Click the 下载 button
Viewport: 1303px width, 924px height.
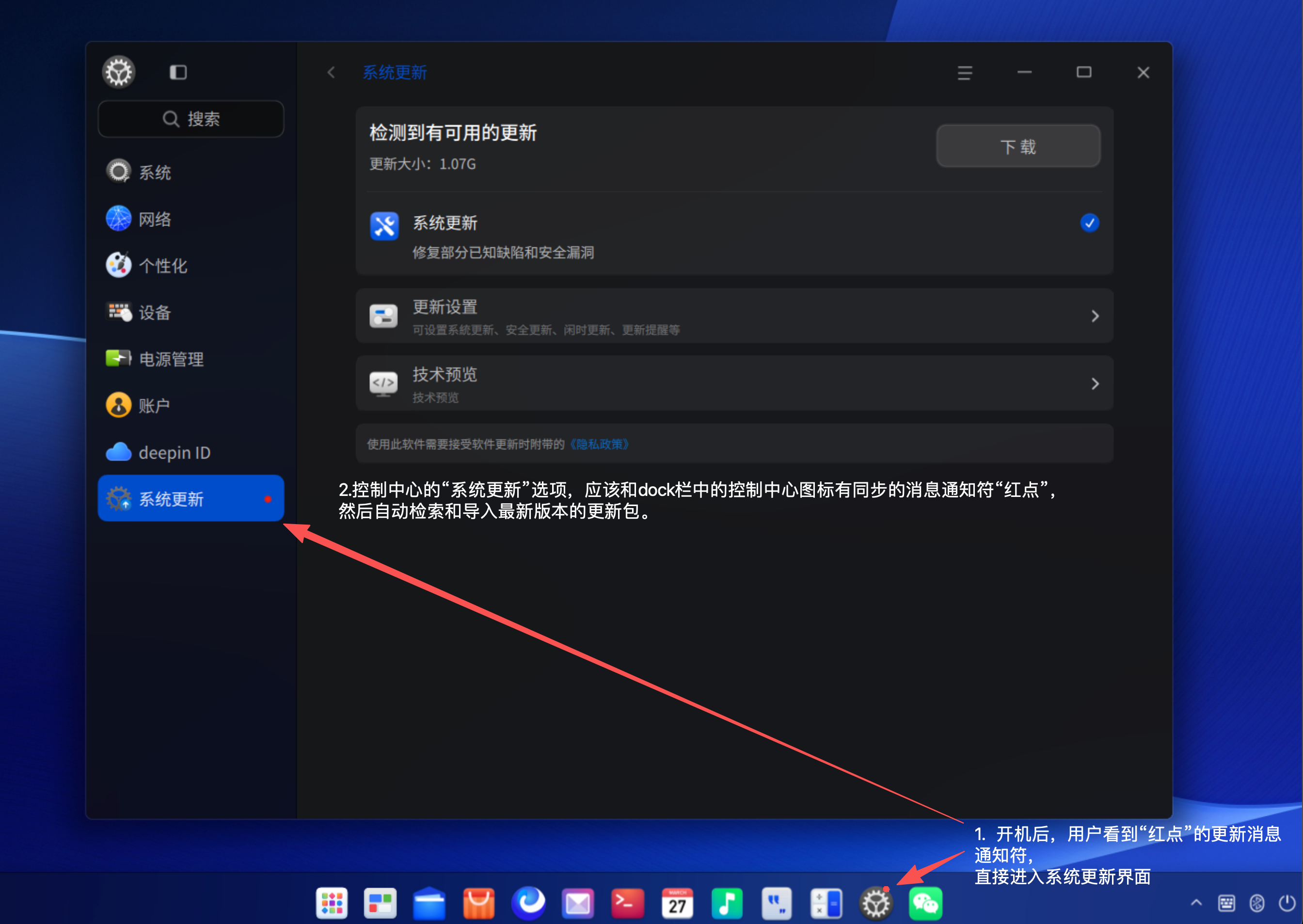pos(1018,146)
